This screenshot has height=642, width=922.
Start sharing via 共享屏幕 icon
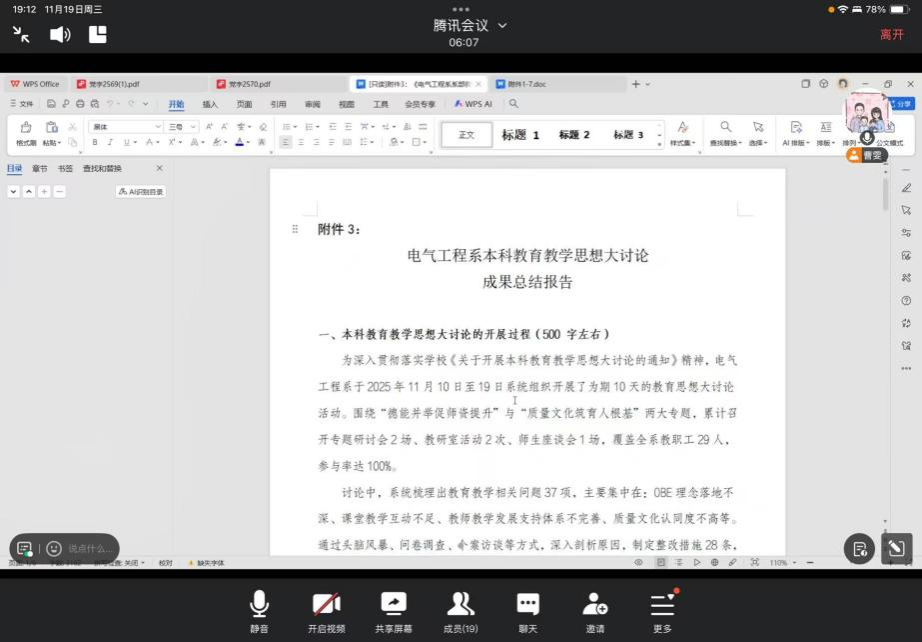tap(394, 609)
